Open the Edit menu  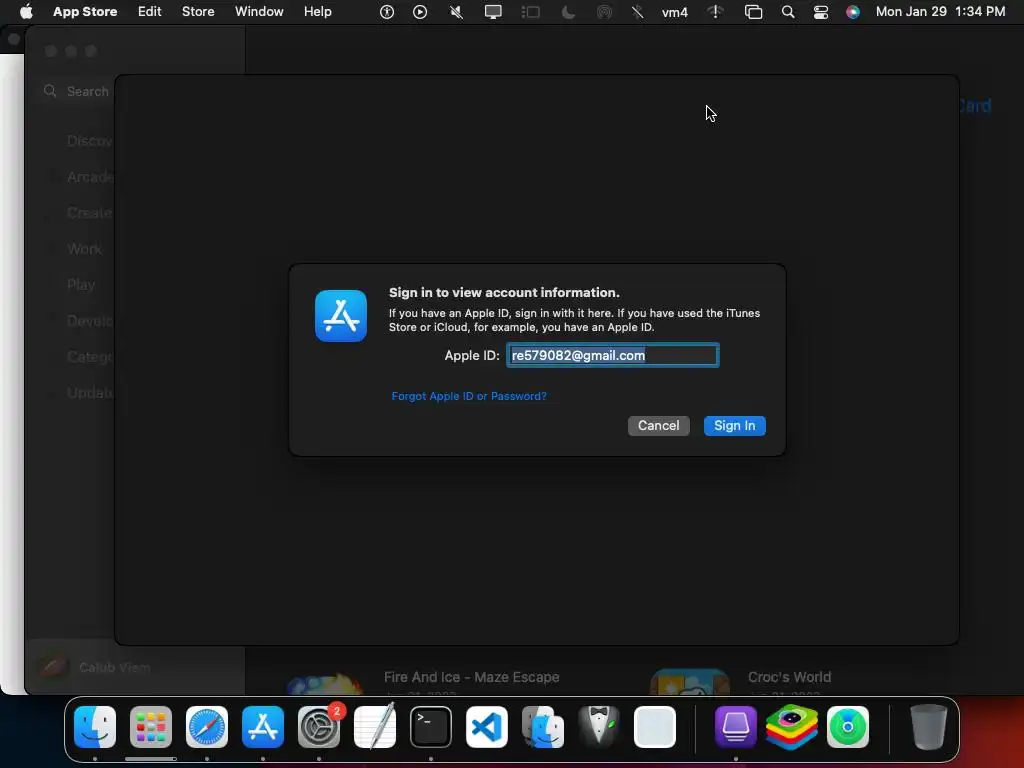pyautogui.click(x=150, y=12)
